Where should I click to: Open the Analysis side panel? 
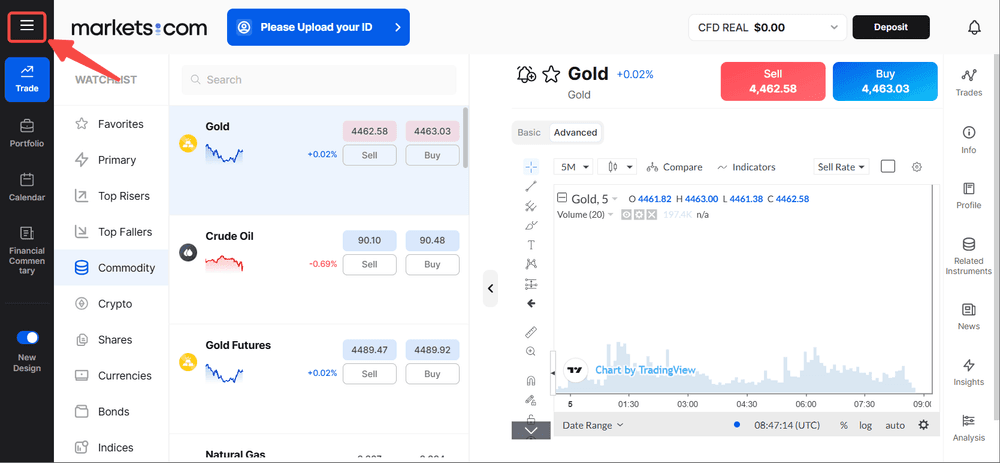[969, 428]
